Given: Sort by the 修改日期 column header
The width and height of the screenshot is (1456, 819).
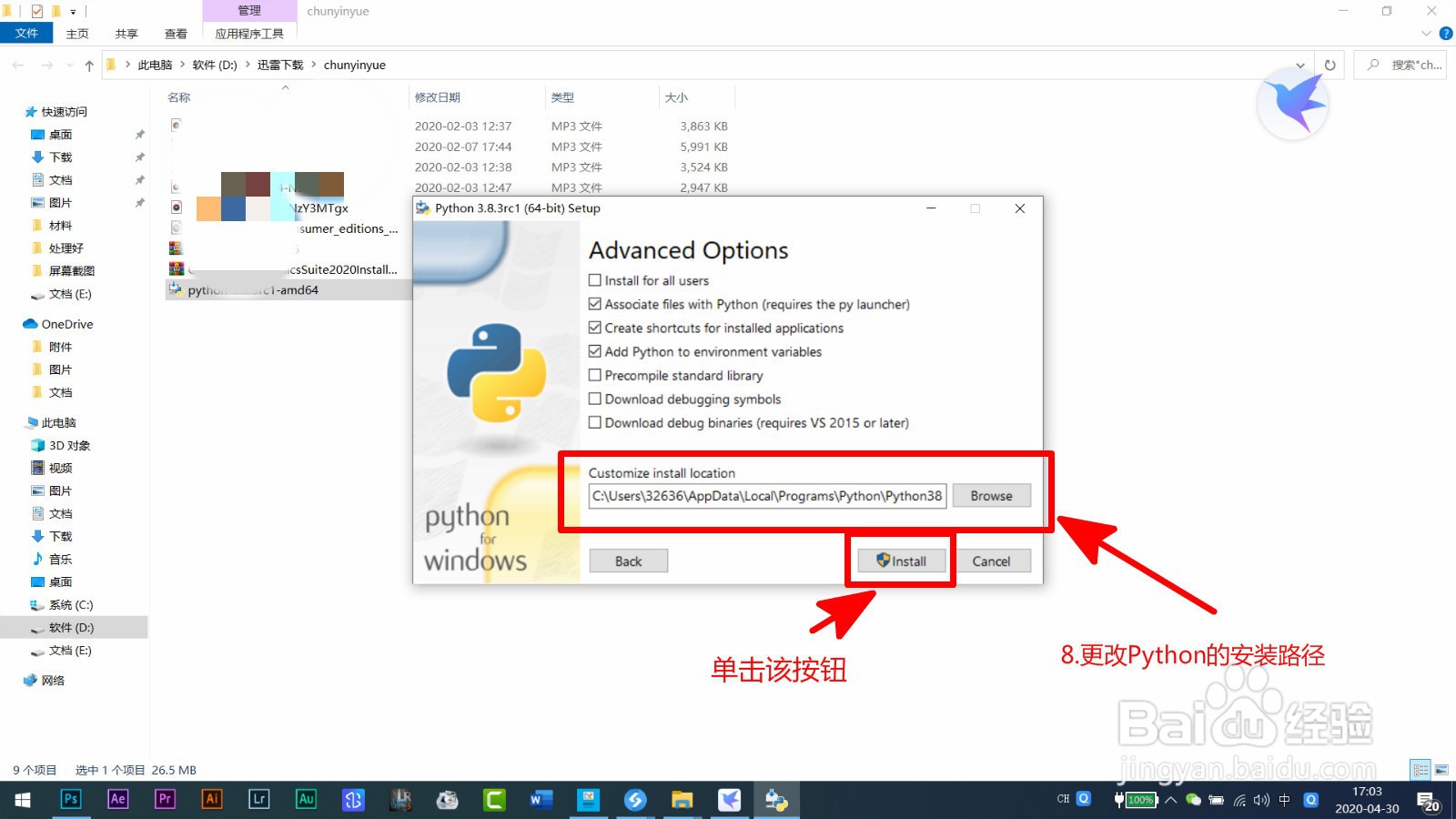Looking at the screenshot, I should (x=438, y=97).
